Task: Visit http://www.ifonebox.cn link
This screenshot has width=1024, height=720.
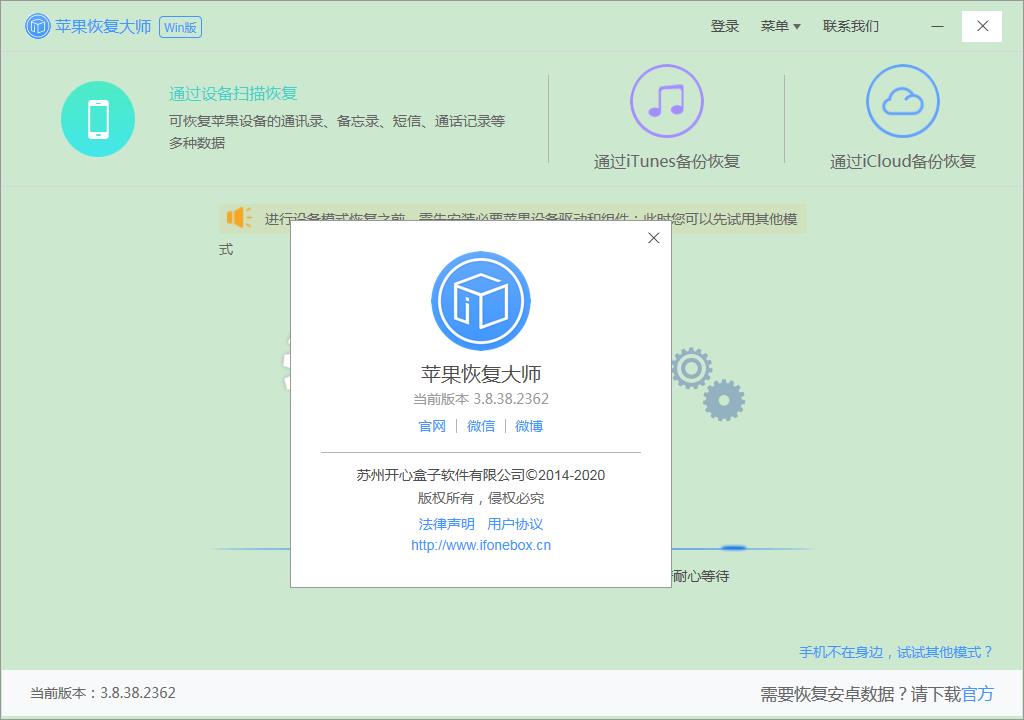Action: point(481,545)
